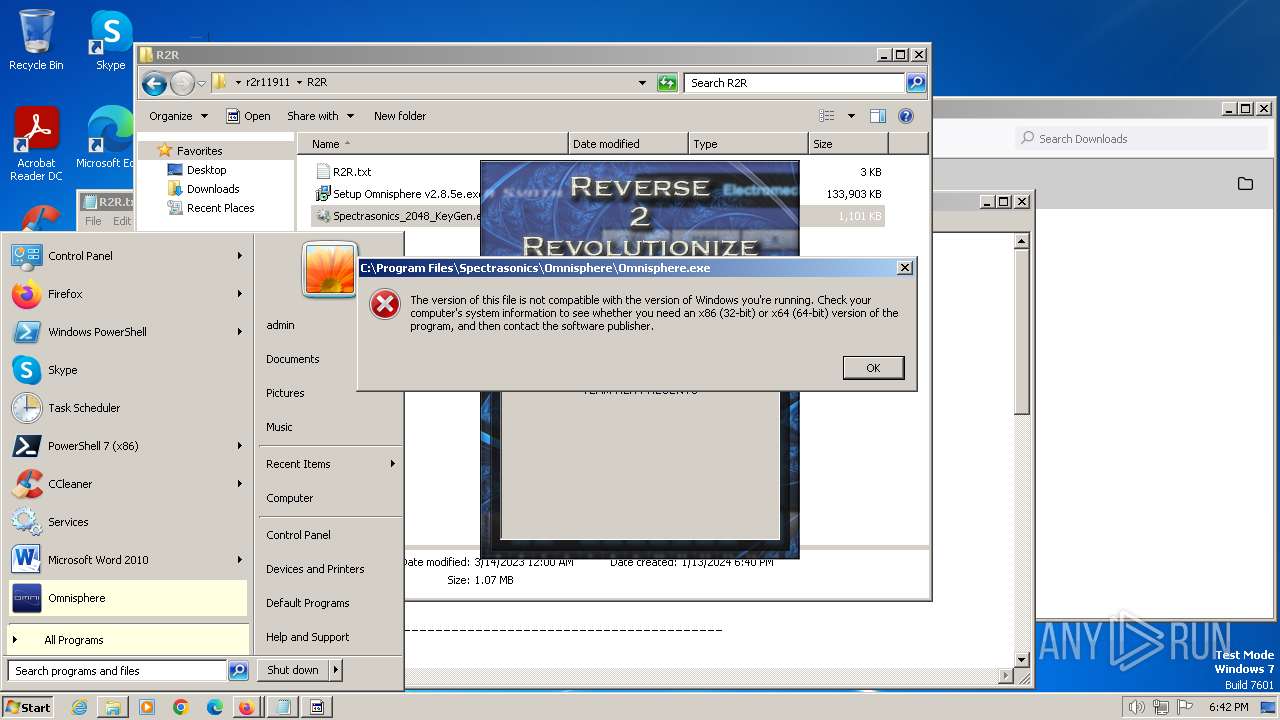Open Microsoft Edge from the taskbar
Screen dimensions: 1280x720
pos(215,707)
